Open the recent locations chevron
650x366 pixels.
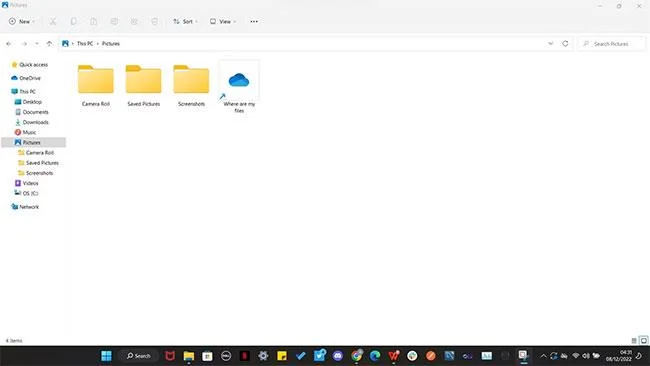coord(37,44)
